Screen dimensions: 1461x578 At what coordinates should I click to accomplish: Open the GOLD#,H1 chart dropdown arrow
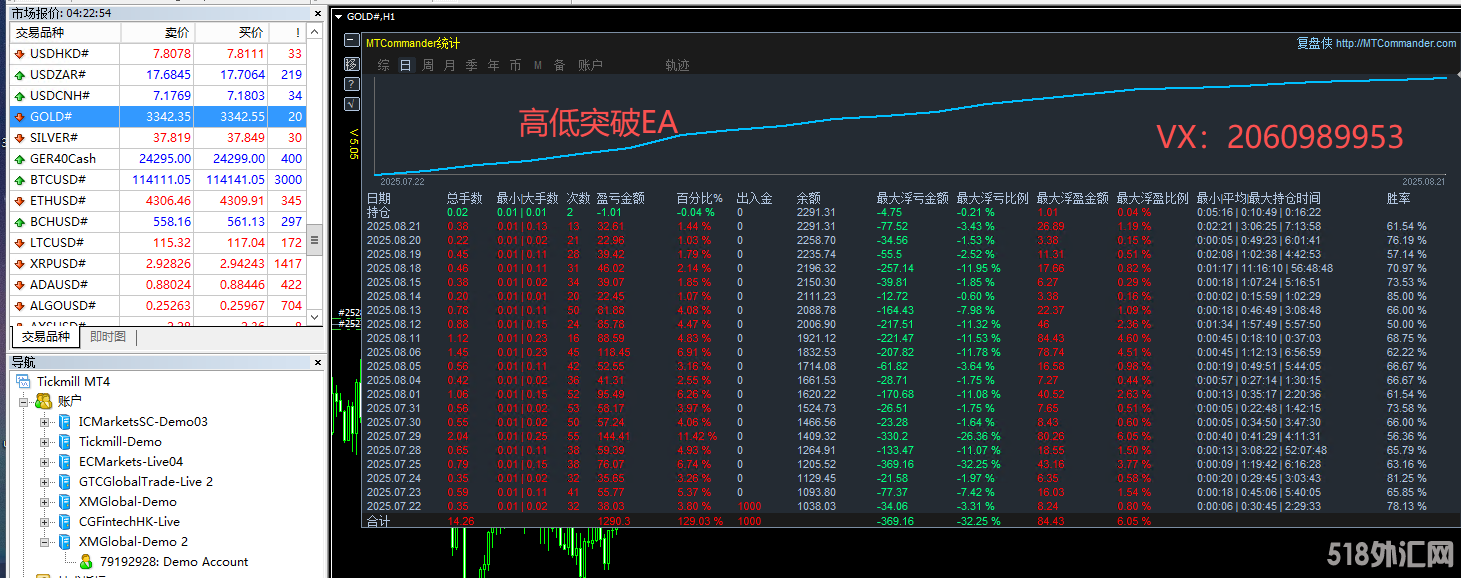(339, 17)
